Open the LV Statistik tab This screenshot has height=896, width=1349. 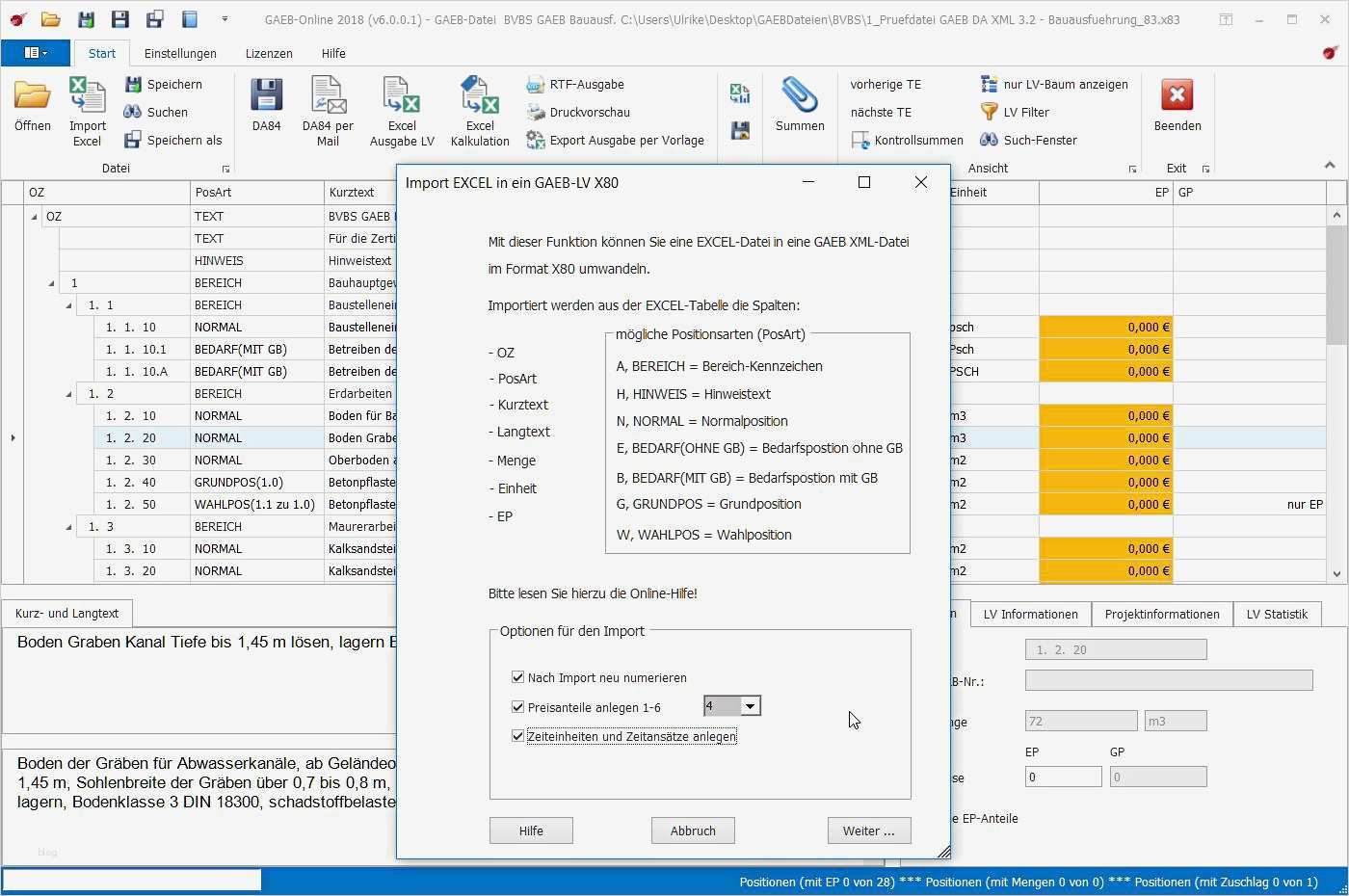[1277, 614]
